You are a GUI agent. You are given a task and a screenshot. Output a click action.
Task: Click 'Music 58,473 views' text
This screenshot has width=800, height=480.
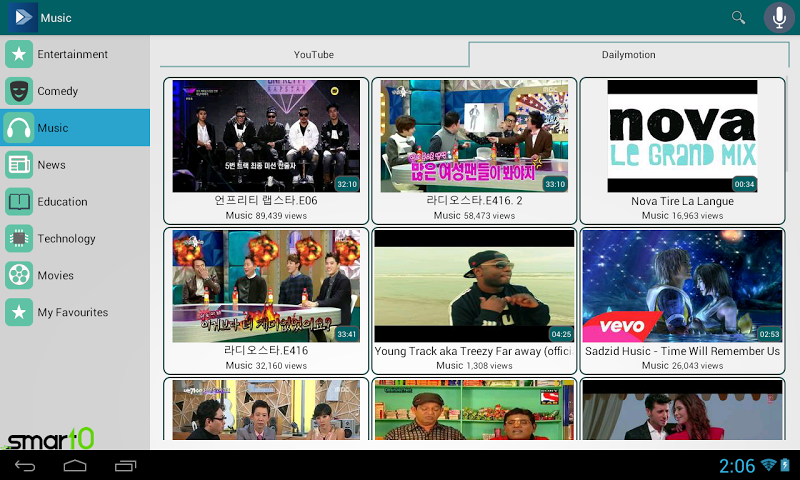pos(474,215)
